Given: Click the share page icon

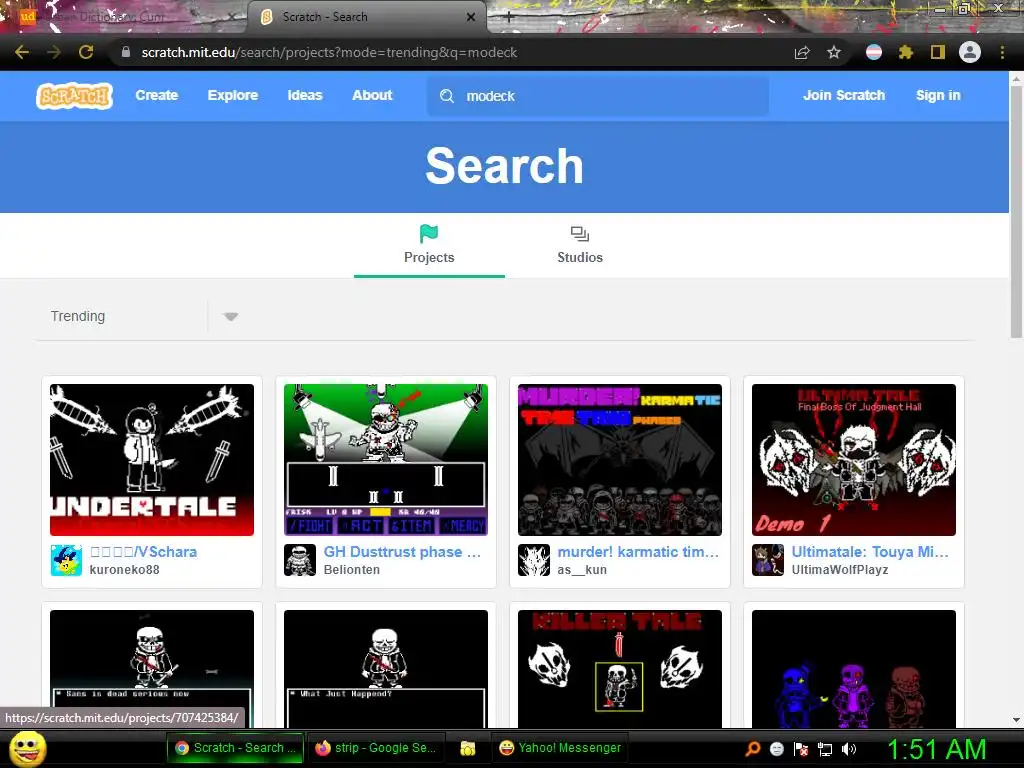Looking at the screenshot, I should click(x=802, y=52).
